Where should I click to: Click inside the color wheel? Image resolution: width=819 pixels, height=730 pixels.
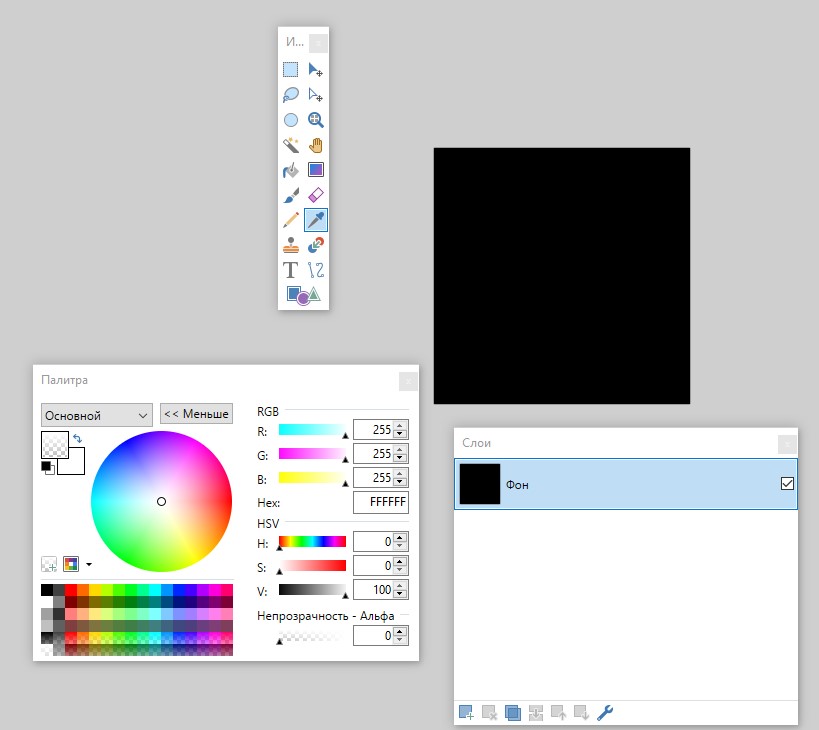pyautogui.click(x=161, y=501)
